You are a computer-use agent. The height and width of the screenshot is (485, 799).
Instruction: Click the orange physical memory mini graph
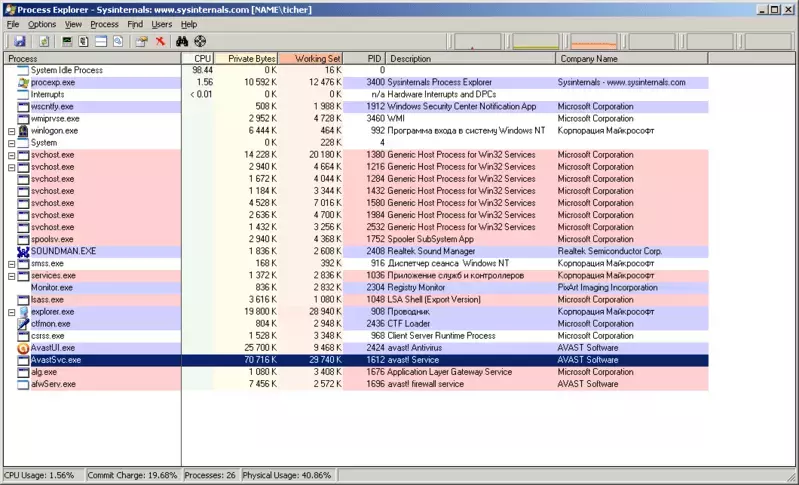pos(594,42)
